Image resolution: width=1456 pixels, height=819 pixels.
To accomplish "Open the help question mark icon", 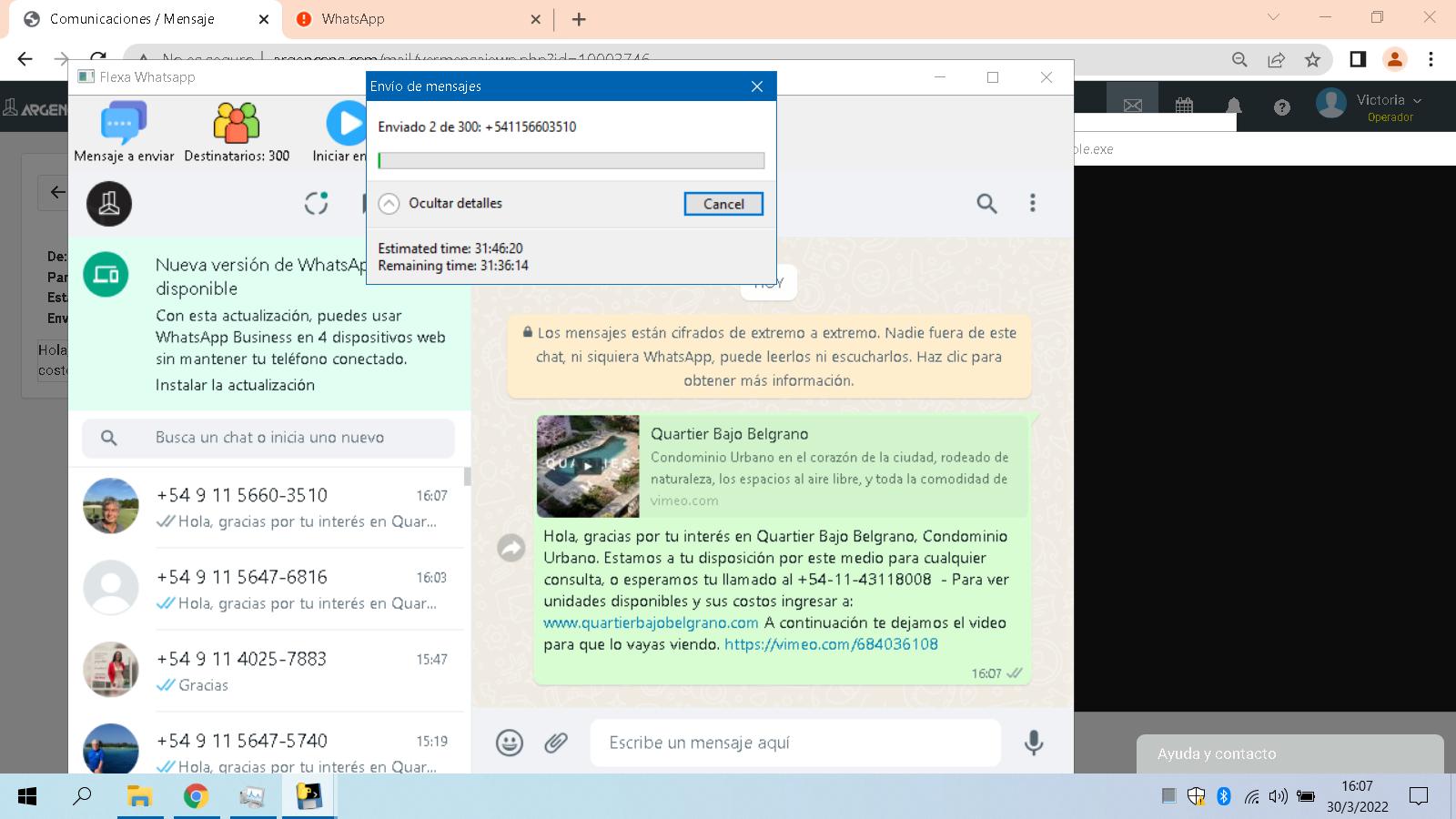I will [1282, 107].
